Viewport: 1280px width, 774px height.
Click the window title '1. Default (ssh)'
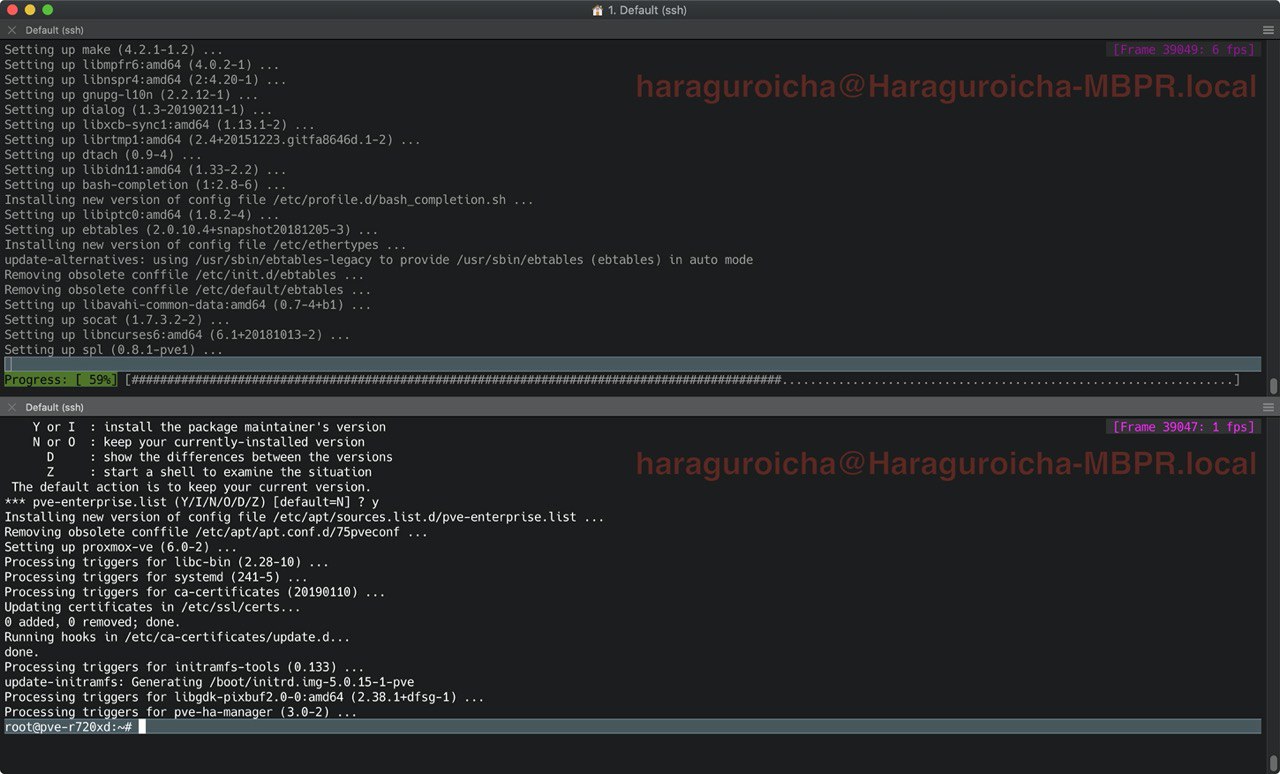click(x=647, y=10)
